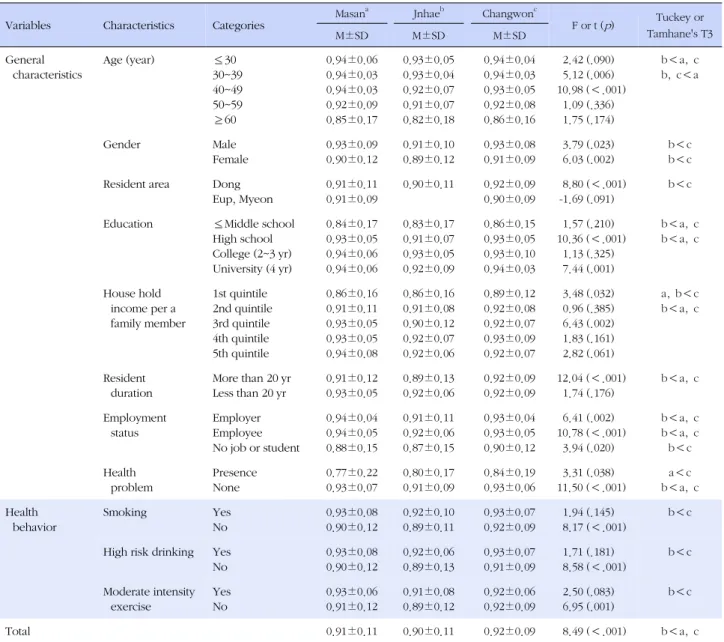Viewport: 724px width, 642px height.
Task: Select the Changwon column header
Action: tap(509, 14)
